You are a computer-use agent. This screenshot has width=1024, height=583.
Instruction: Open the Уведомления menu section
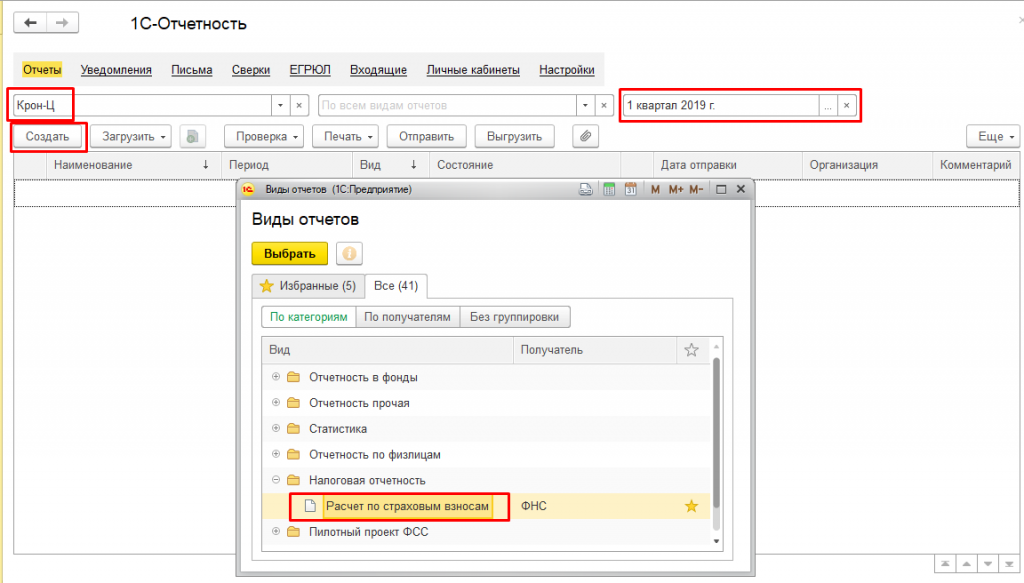[116, 70]
